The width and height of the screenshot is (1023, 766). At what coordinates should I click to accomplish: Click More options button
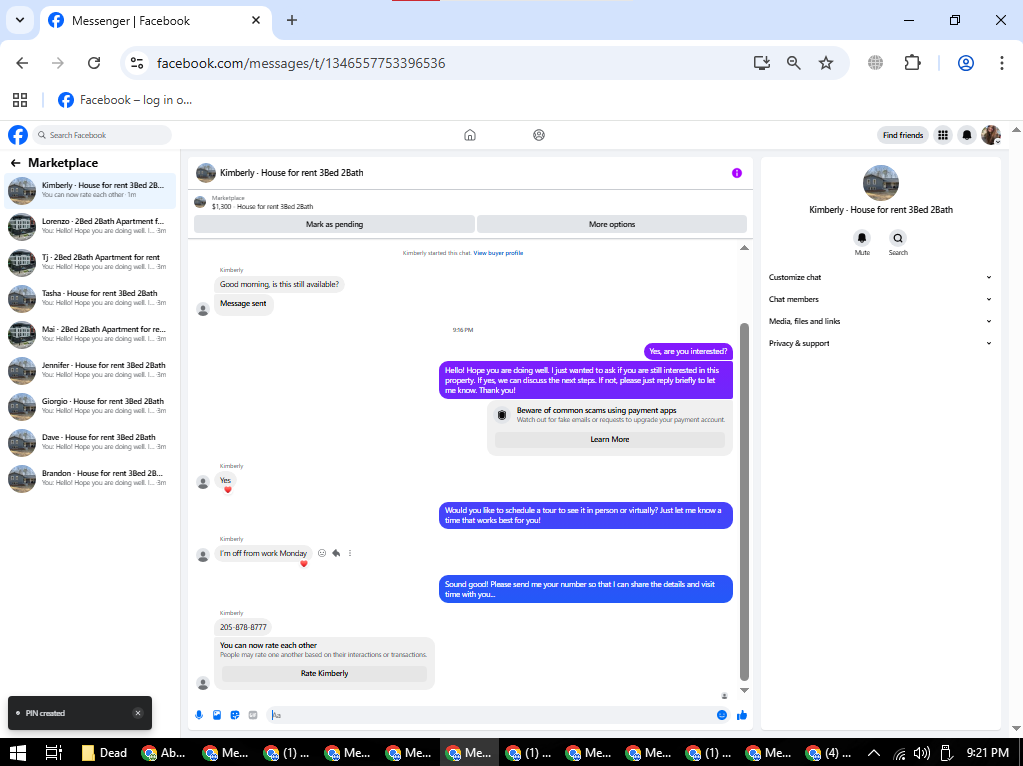611,224
